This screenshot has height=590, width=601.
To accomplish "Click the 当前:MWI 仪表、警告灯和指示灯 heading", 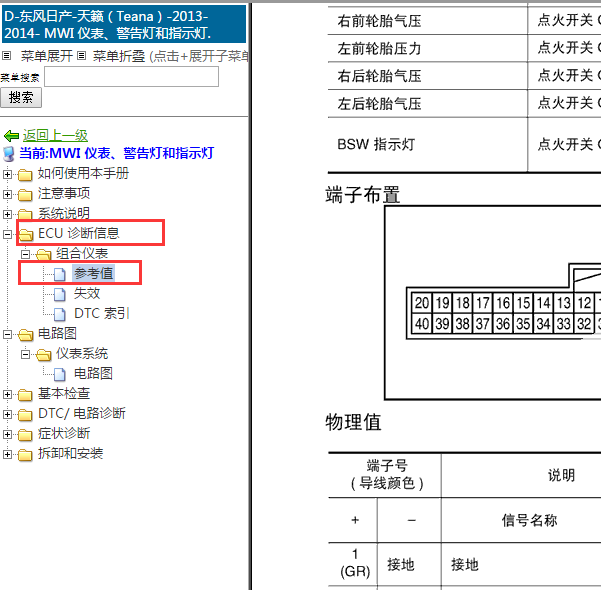I will (x=117, y=153).
